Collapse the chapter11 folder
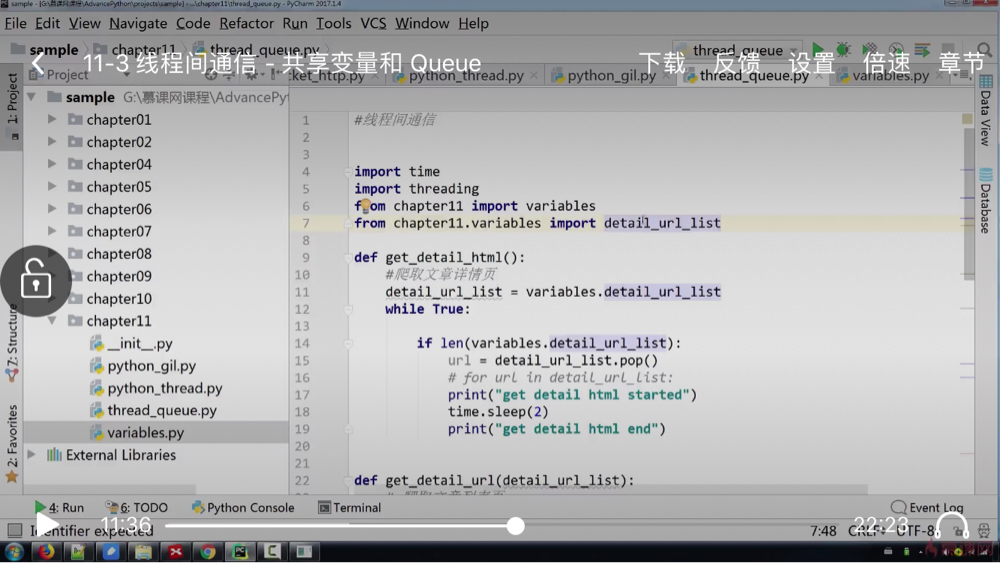The image size is (1000, 563). [52, 321]
